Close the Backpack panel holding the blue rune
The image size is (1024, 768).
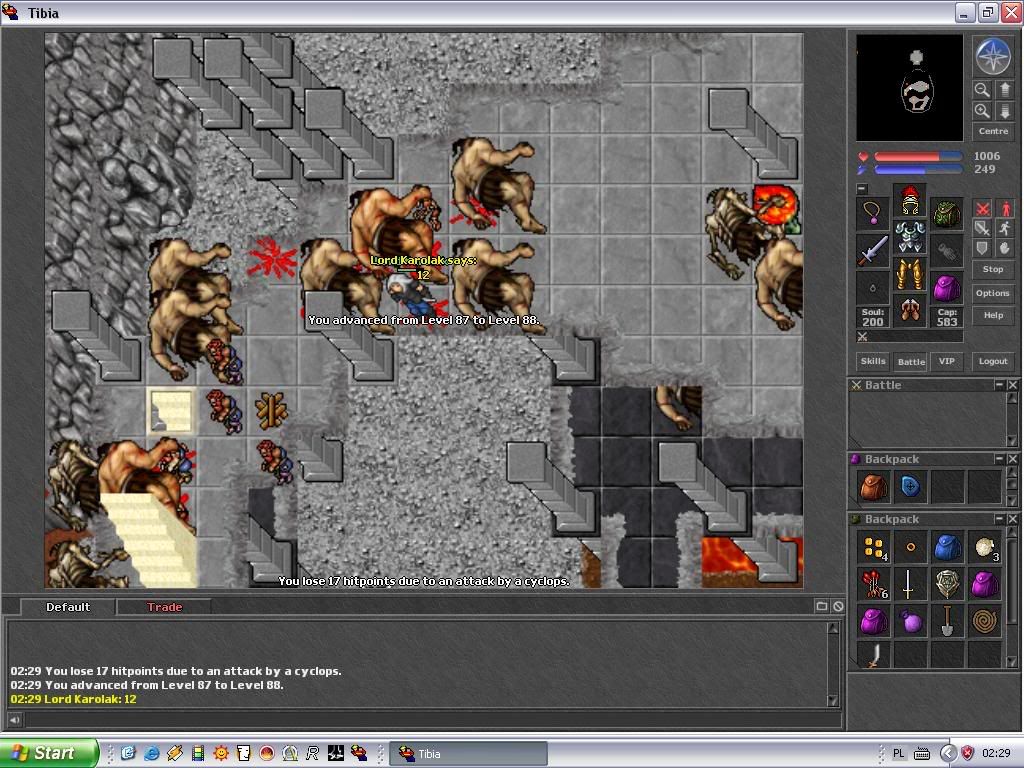(1012, 459)
